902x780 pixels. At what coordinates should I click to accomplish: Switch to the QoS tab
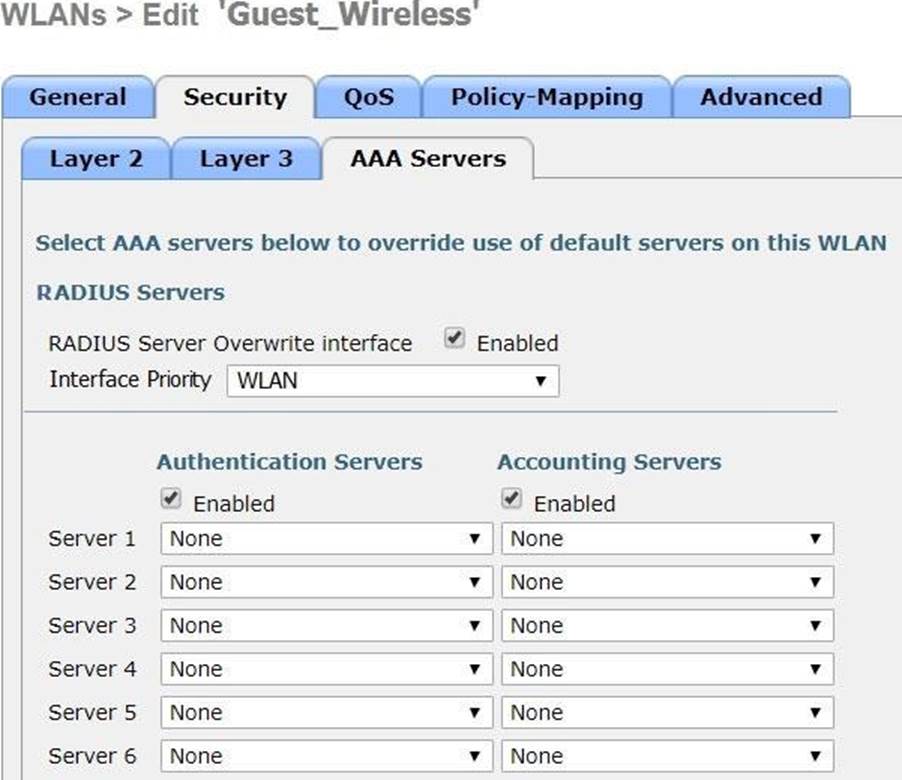[x=368, y=98]
